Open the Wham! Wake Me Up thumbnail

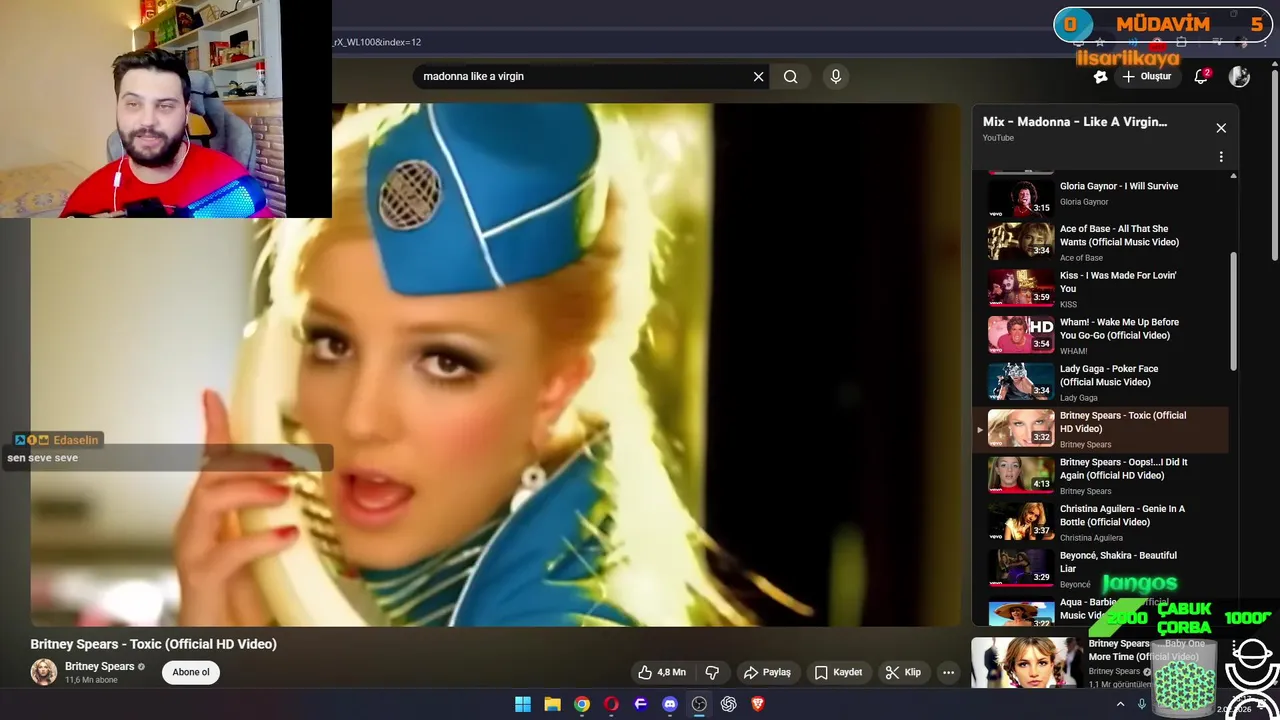coord(1021,335)
